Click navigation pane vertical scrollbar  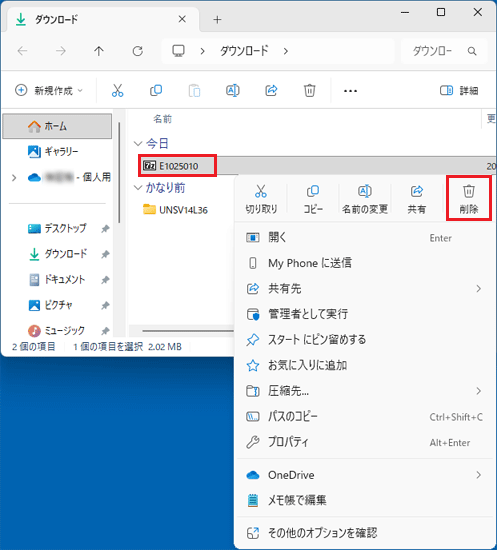119,173
